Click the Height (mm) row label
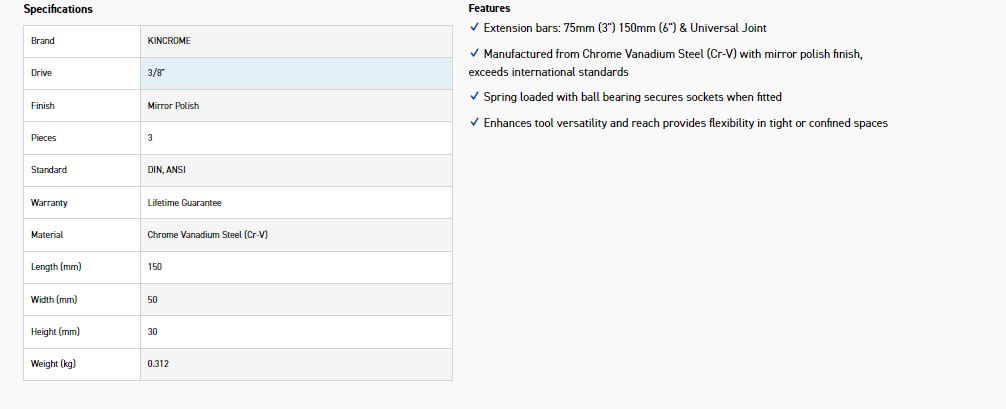 55,332
